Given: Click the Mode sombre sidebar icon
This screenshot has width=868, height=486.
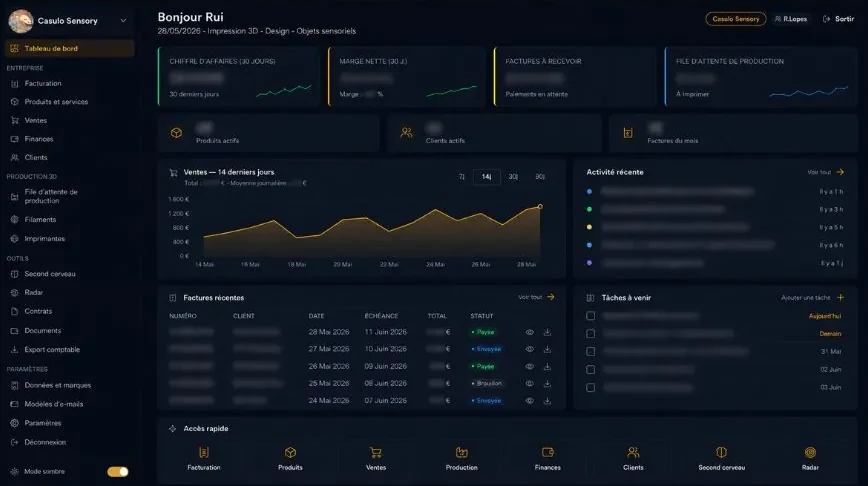Looking at the screenshot, I should point(14,472).
